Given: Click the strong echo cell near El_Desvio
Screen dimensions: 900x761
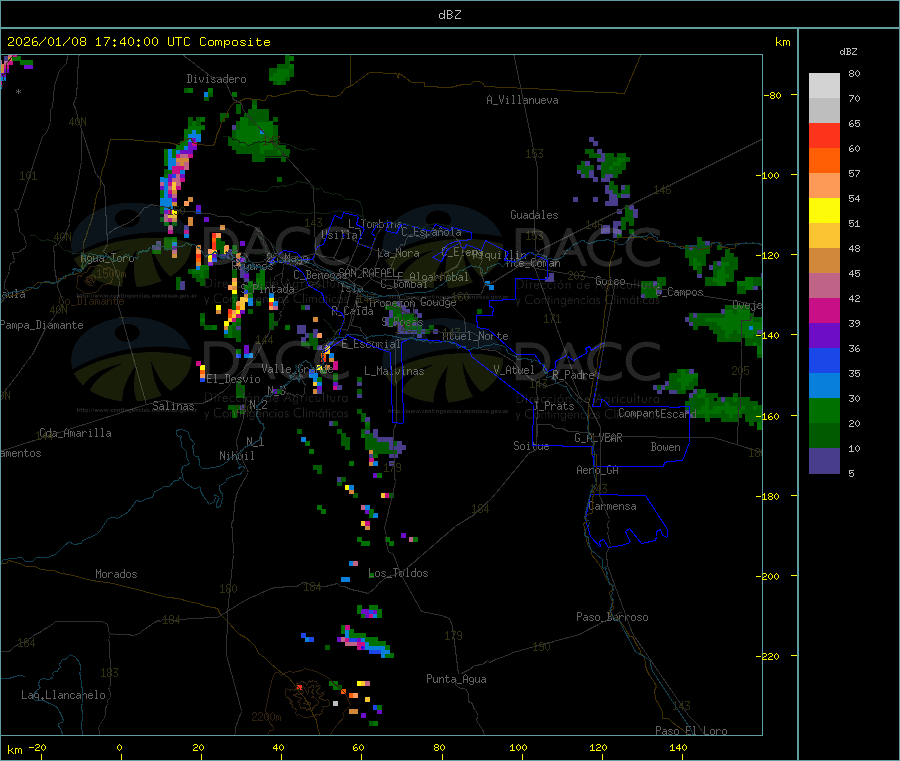Looking at the screenshot, I should point(201,372).
